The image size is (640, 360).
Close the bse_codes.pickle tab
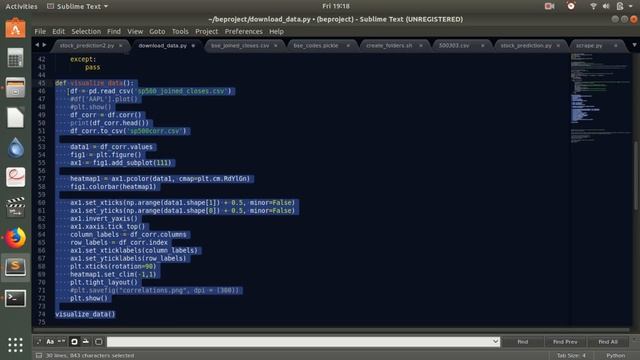coord(348,46)
